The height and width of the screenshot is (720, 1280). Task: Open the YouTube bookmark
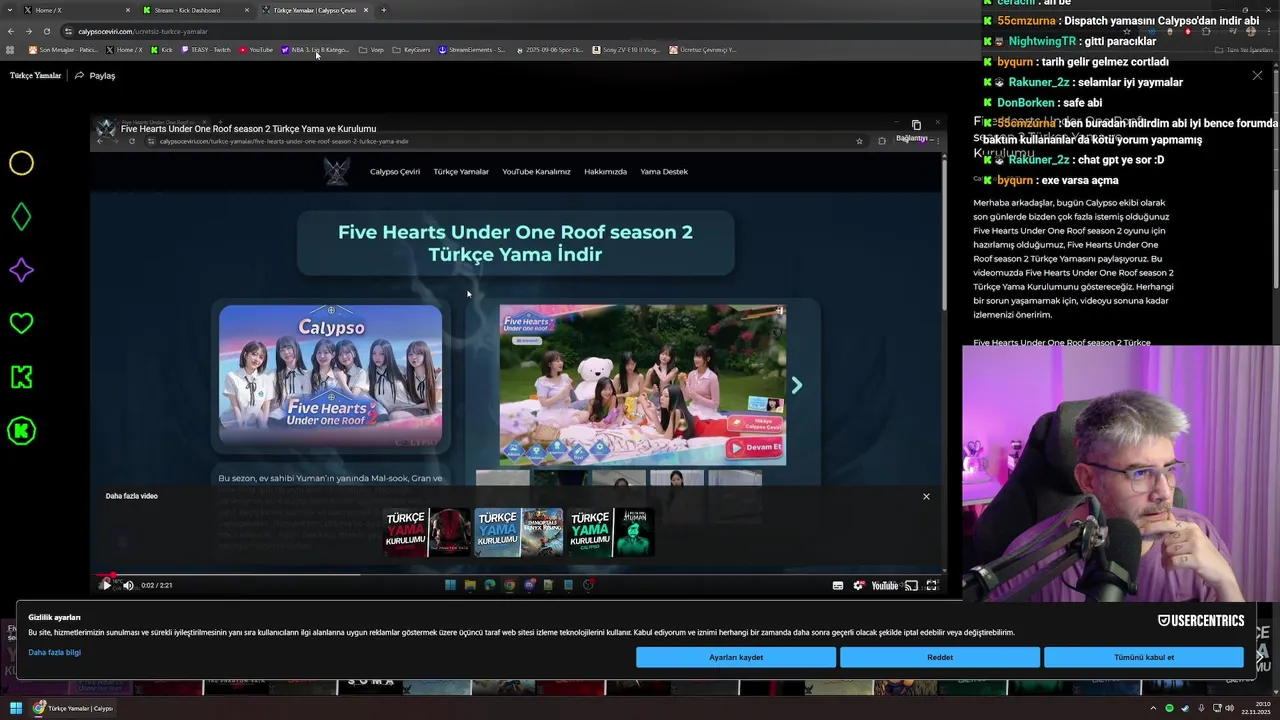pyautogui.click(x=255, y=49)
